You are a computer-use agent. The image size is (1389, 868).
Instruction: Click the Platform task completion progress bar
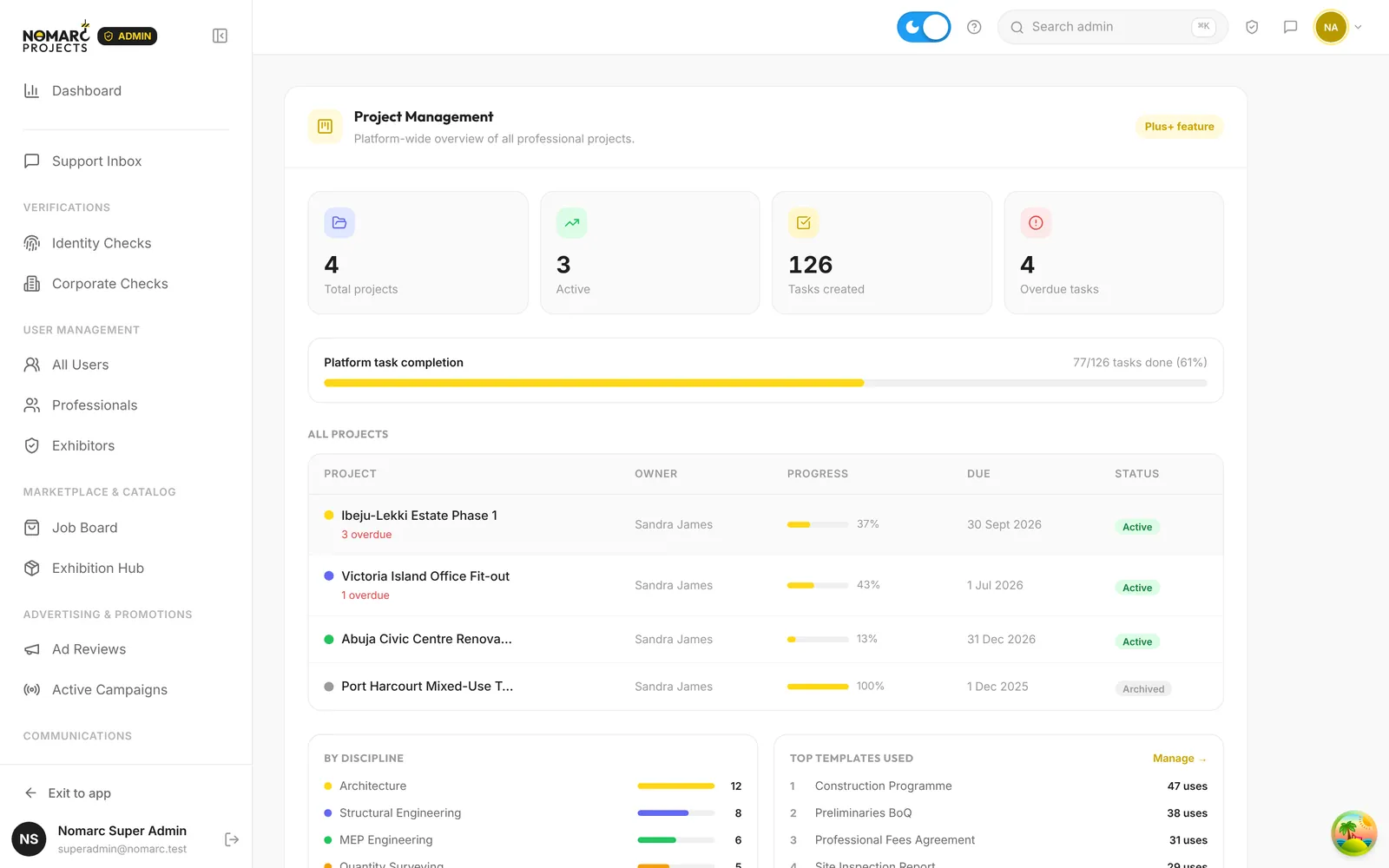pos(766,383)
